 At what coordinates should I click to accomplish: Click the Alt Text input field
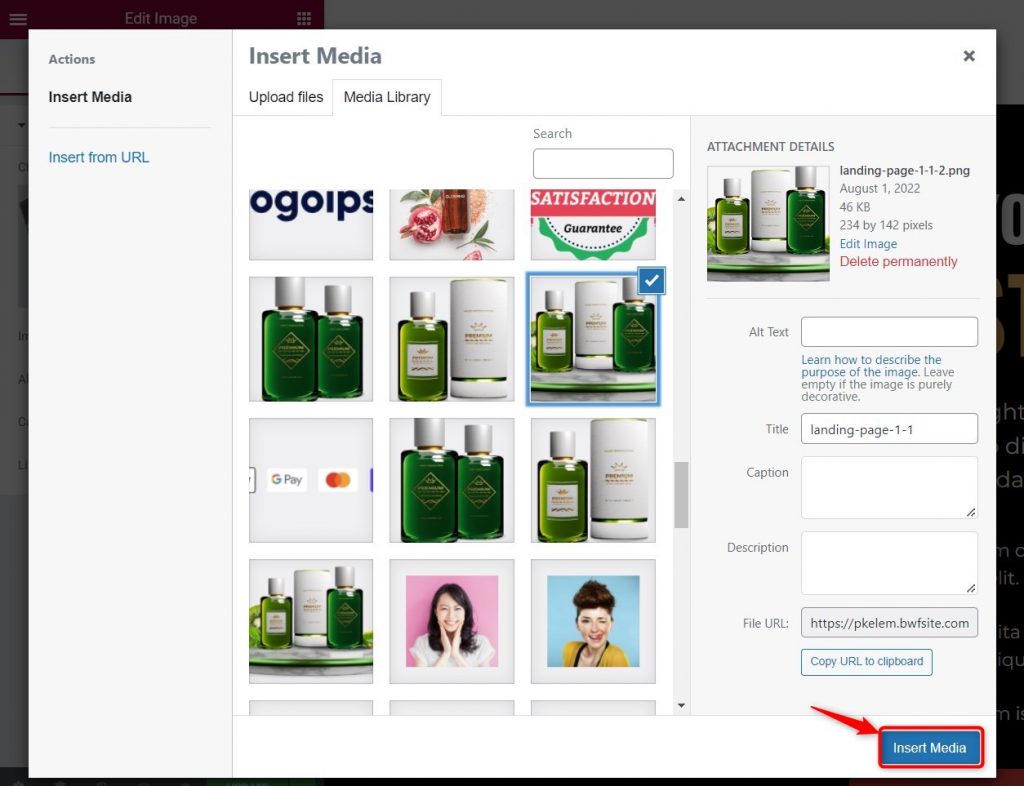point(889,332)
